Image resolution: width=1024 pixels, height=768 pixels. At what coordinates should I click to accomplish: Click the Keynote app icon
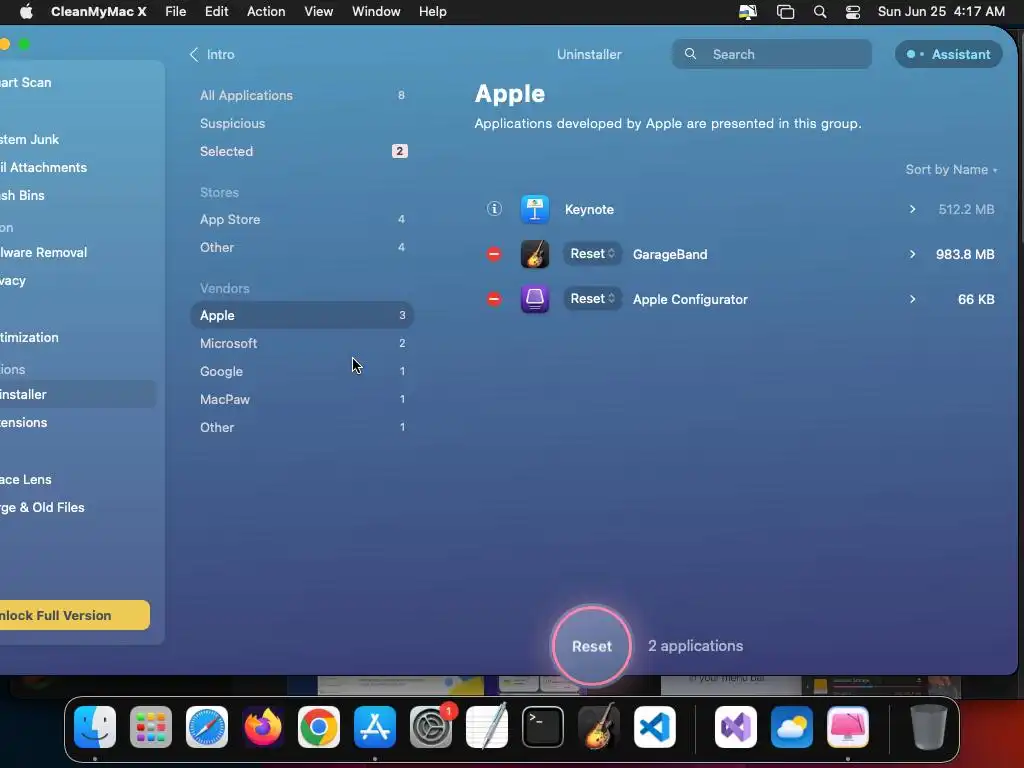point(534,210)
